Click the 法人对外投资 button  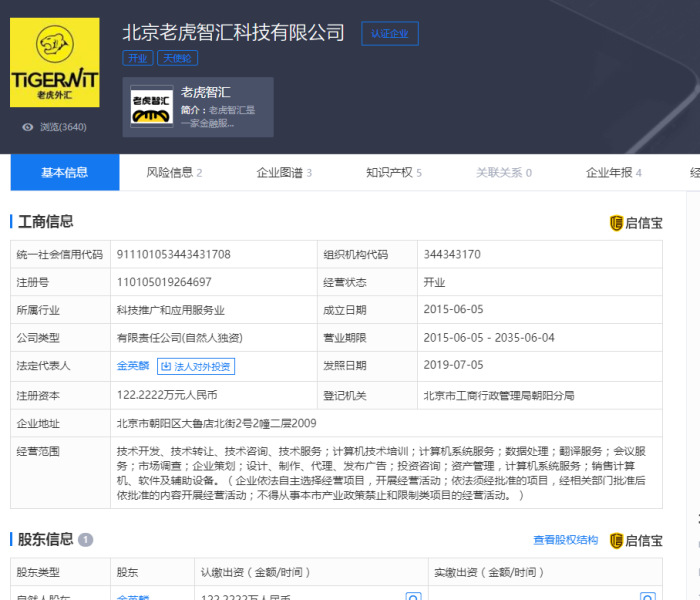click(197, 366)
